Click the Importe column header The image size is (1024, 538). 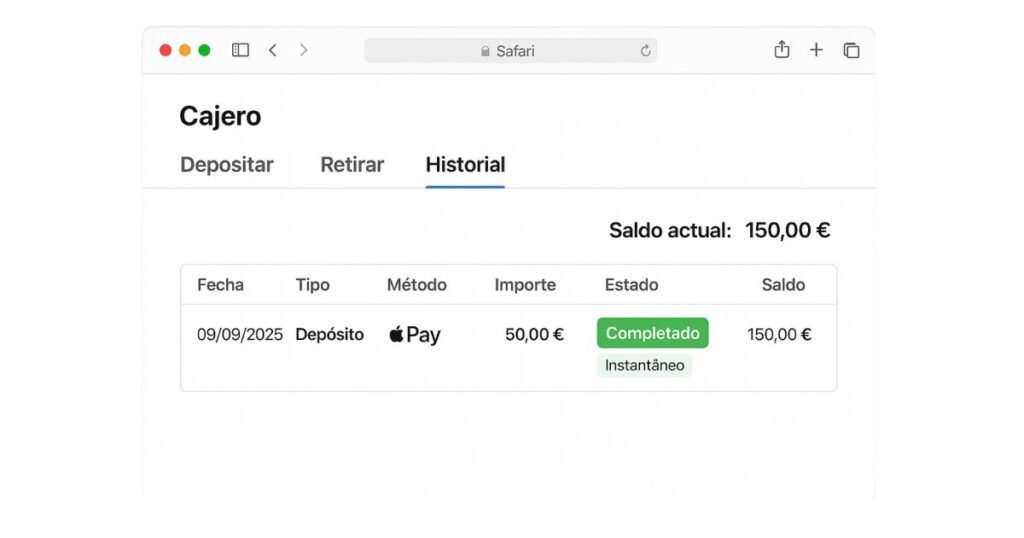(x=525, y=285)
